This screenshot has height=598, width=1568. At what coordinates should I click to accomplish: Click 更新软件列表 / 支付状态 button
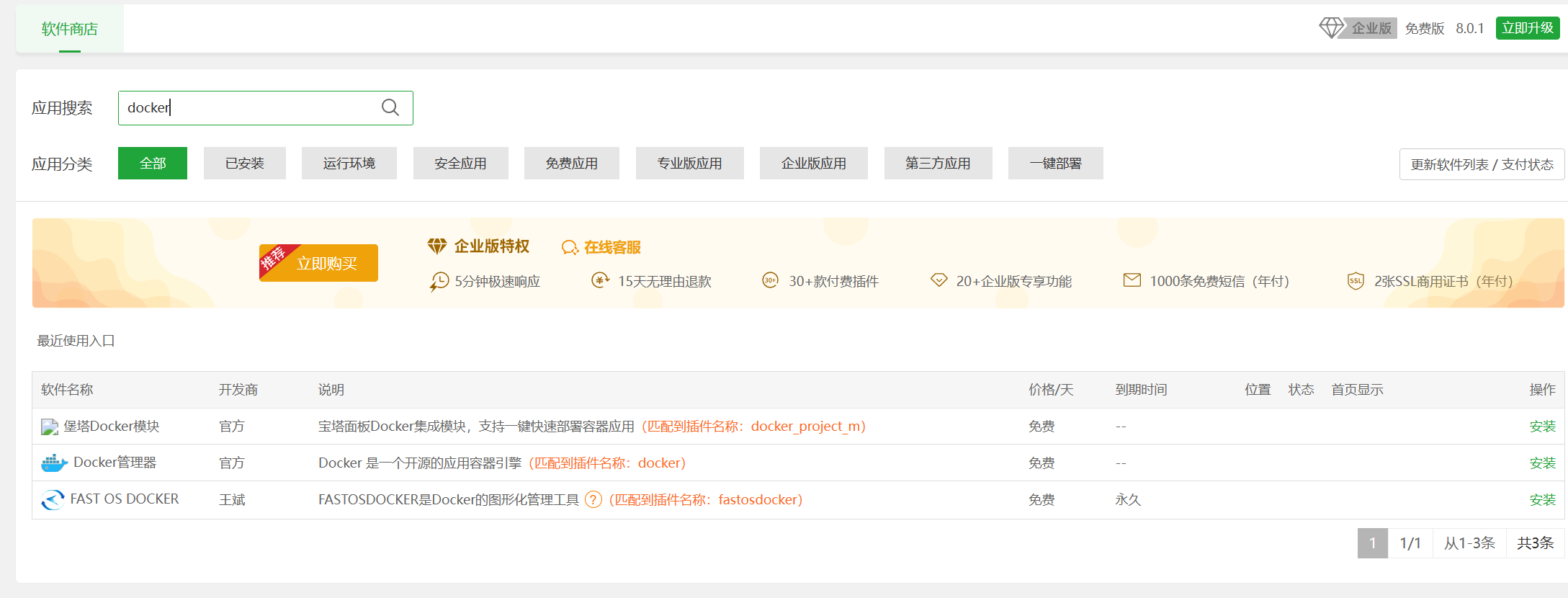coord(1482,164)
